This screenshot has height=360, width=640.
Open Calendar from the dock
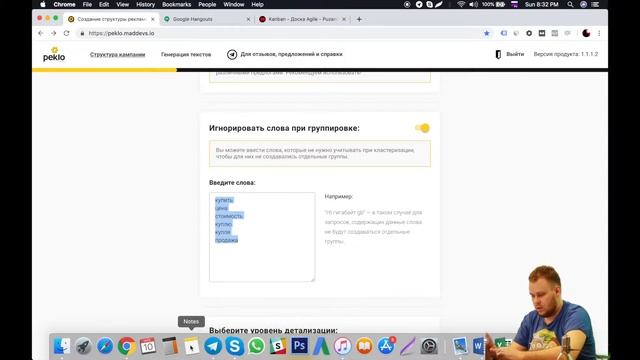[x=148, y=346]
